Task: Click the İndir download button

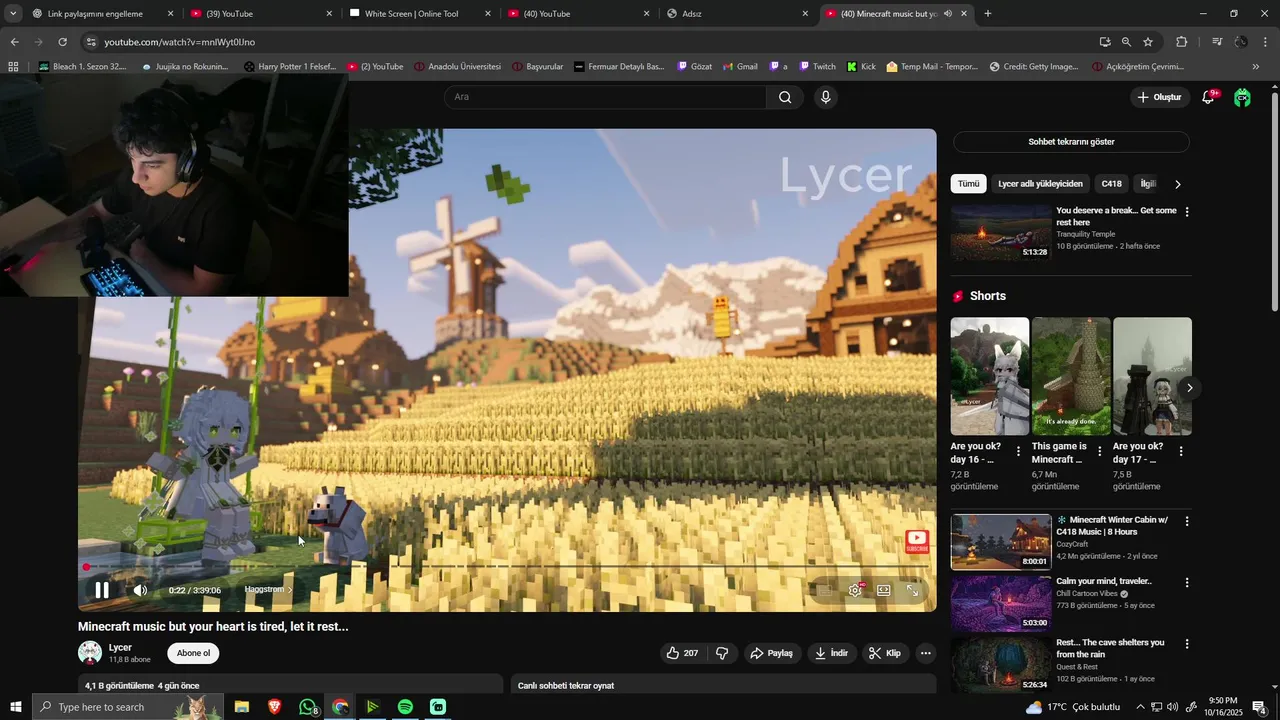Action: [831, 653]
